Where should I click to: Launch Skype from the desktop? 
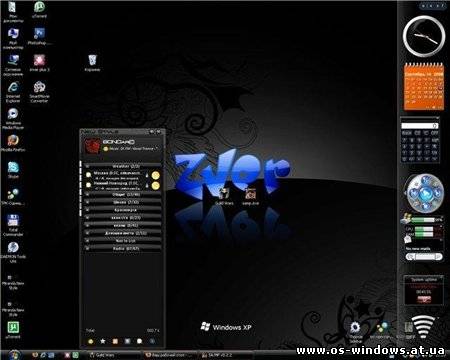(x=13, y=169)
